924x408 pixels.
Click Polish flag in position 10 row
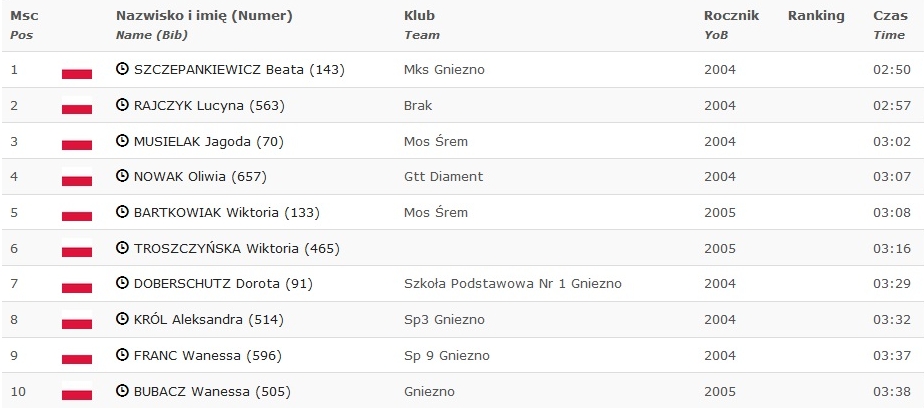[x=77, y=391]
